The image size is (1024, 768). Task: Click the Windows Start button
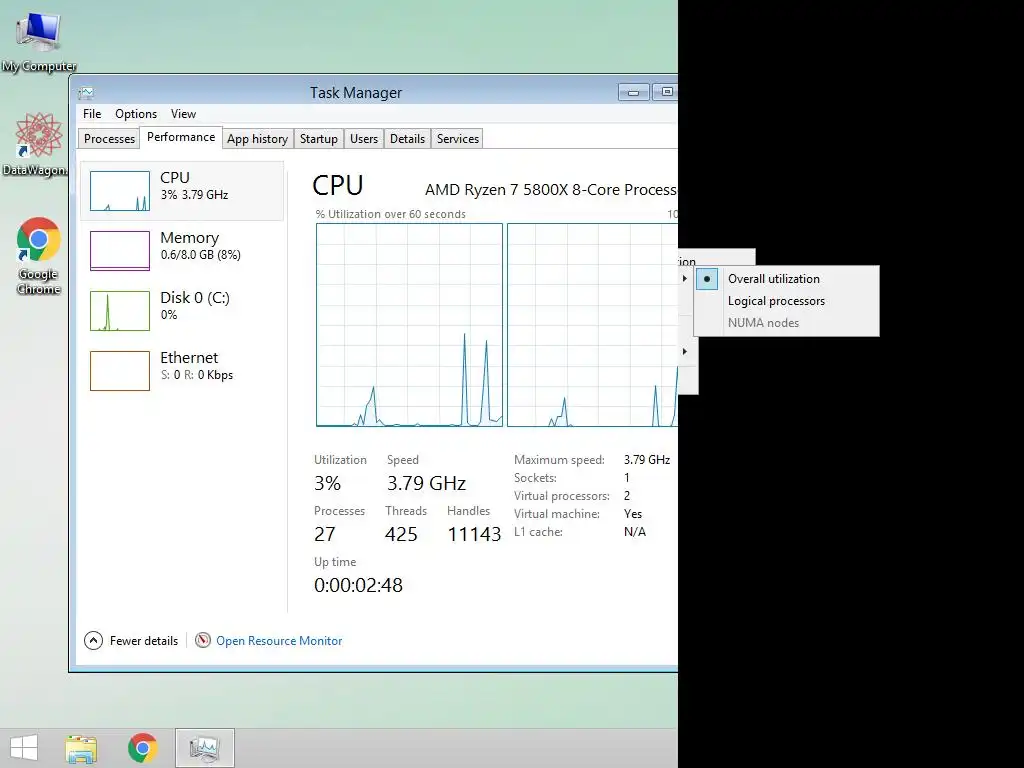[24, 748]
